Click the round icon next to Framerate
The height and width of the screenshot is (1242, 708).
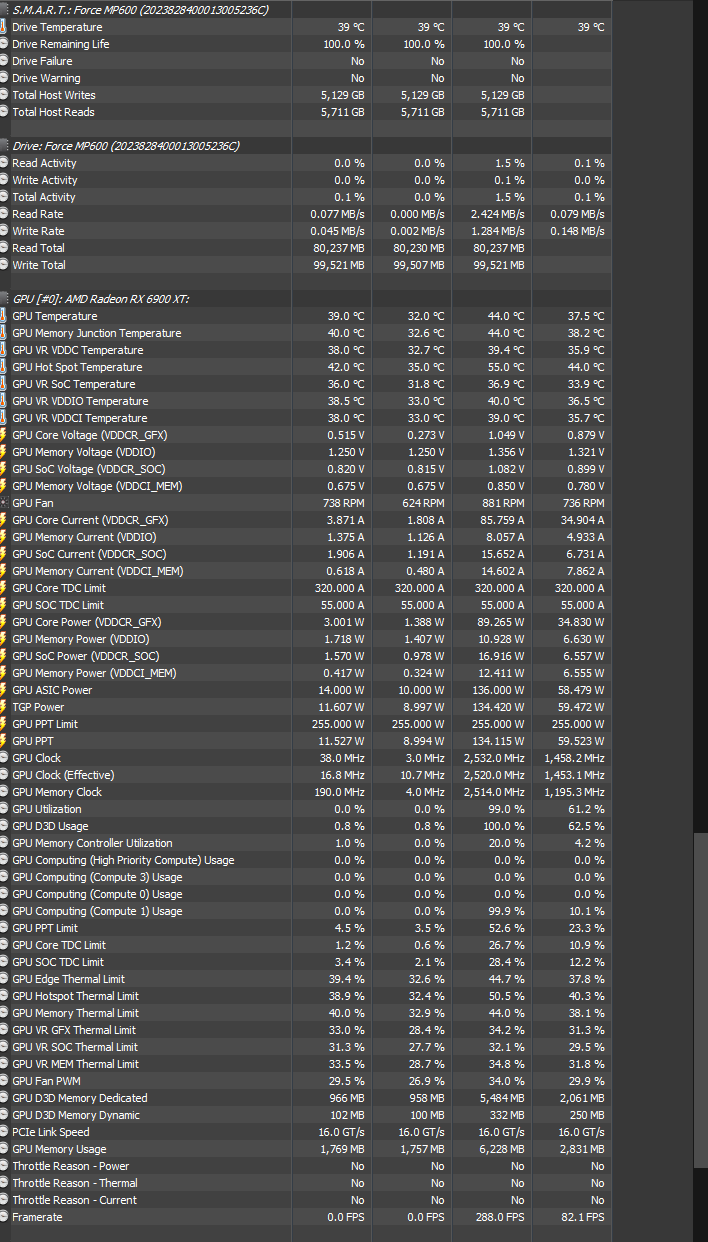pos(4,1217)
